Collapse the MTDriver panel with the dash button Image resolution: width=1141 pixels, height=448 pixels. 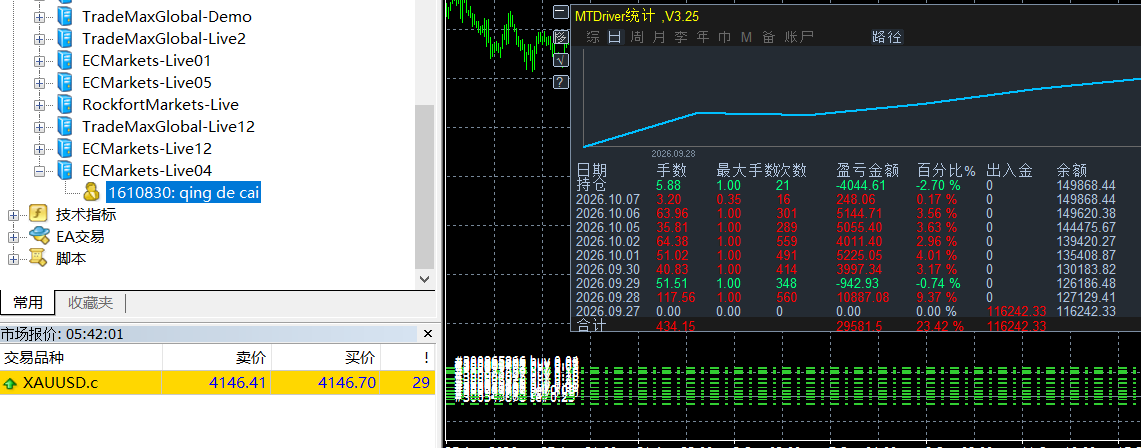tap(560, 12)
